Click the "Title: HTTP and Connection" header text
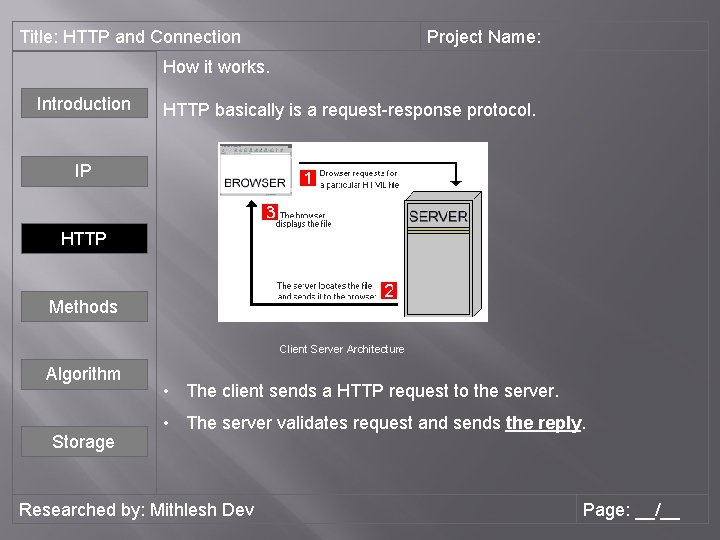This screenshot has height=540, width=720. pyautogui.click(x=130, y=37)
